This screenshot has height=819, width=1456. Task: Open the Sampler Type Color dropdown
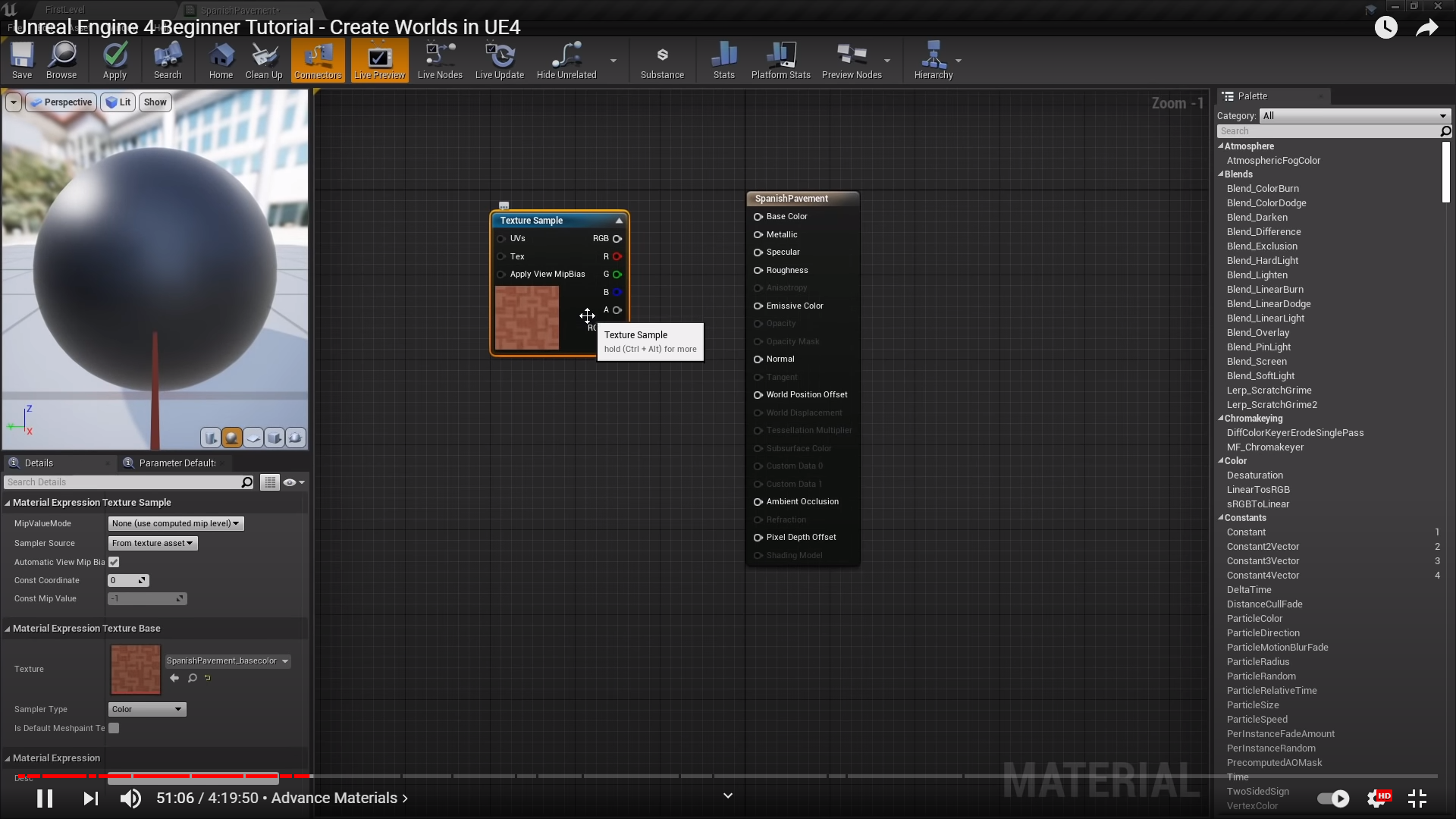point(147,709)
